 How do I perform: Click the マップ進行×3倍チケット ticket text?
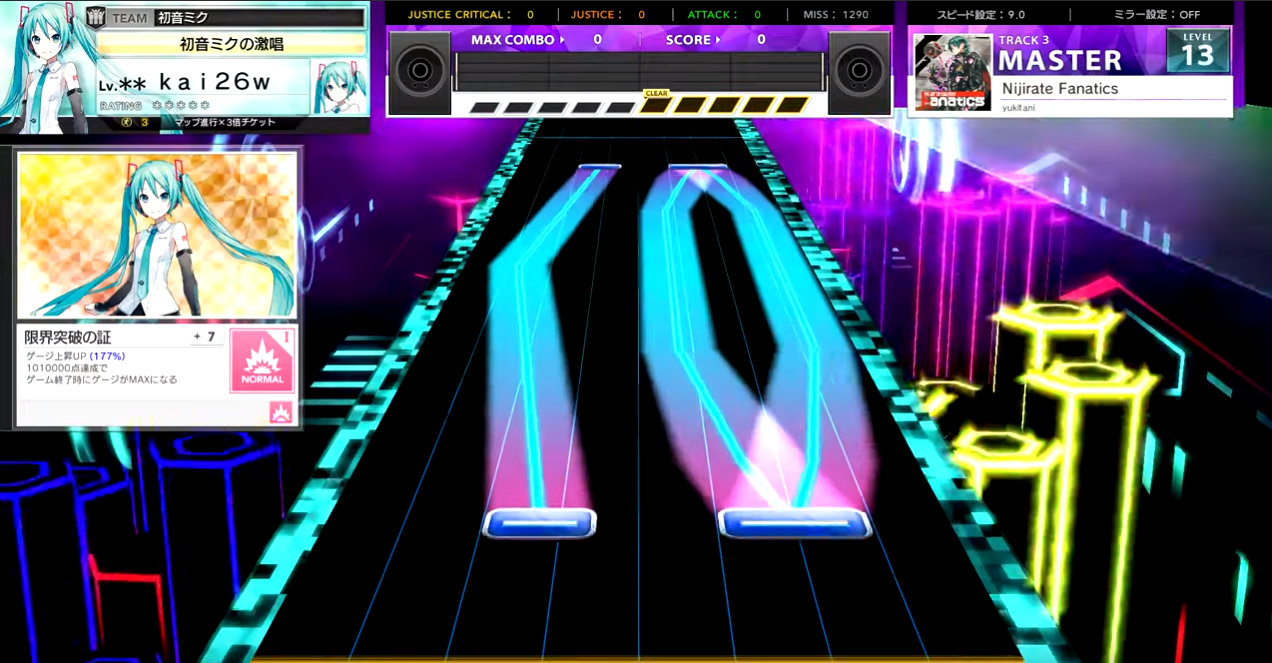pyautogui.click(x=225, y=122)
